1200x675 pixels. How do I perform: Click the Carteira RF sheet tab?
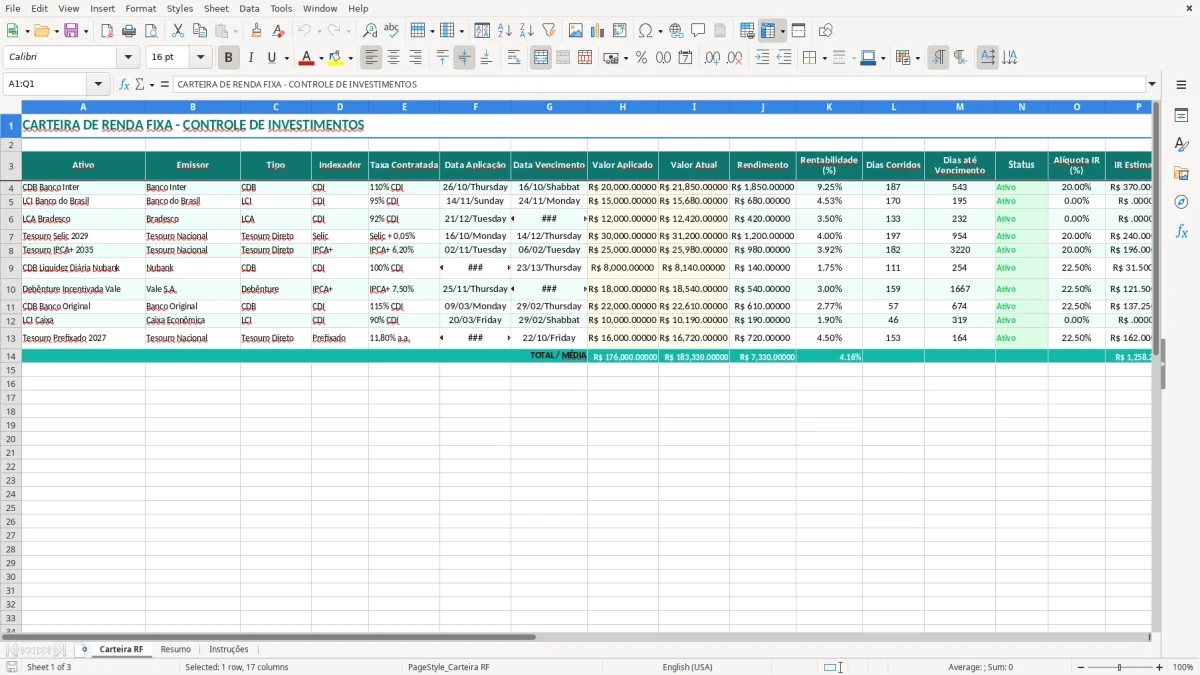tap(121, 649)
